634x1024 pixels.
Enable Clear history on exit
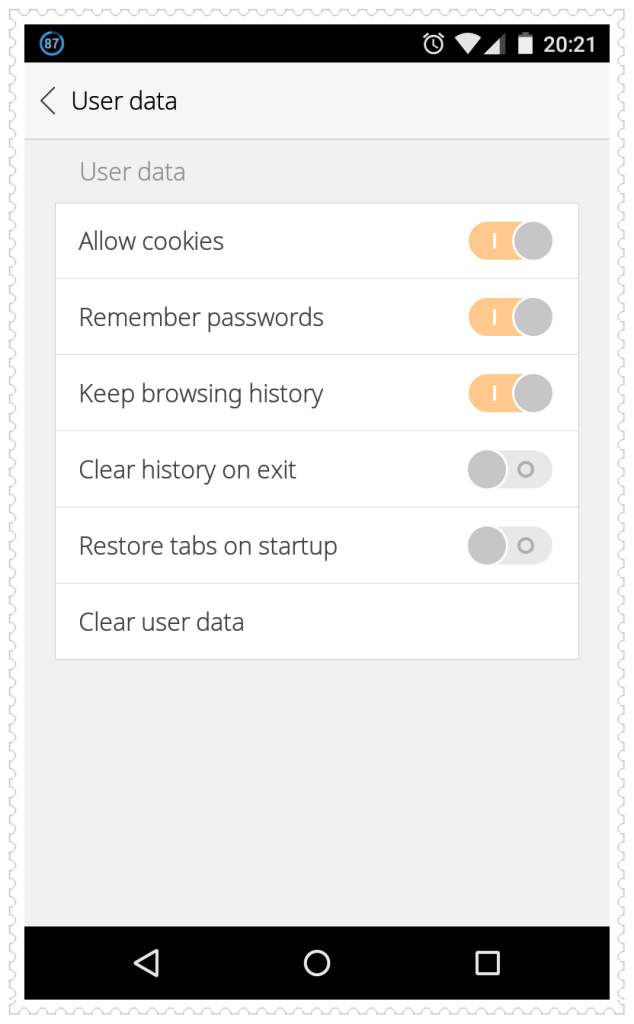coord(510,469)
